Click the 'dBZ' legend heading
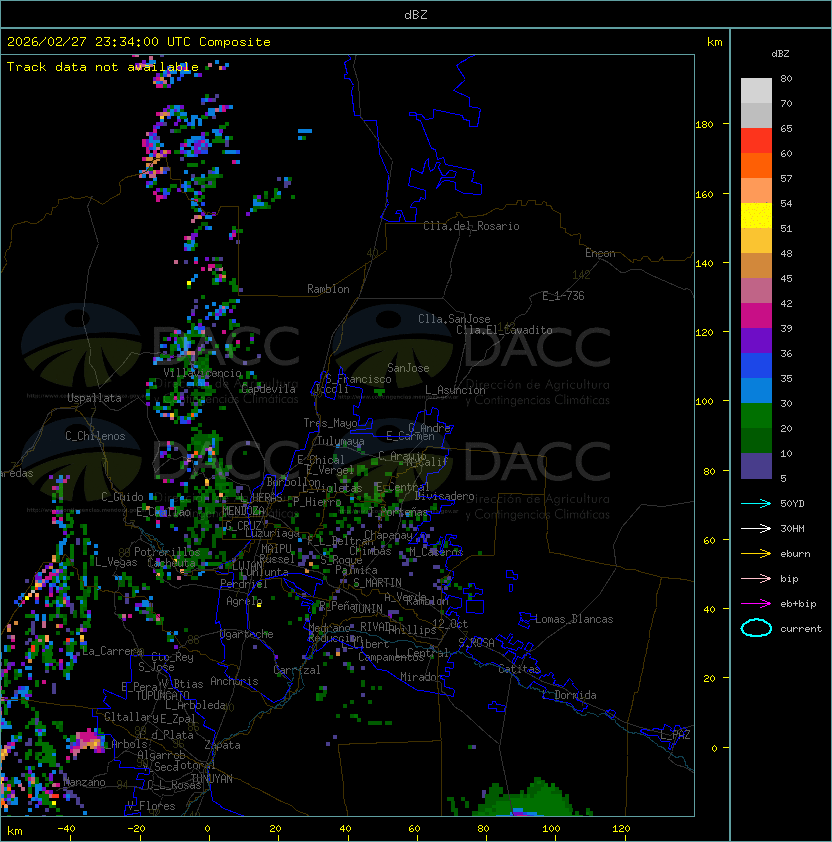832x842 pixels. coord(780,54)
